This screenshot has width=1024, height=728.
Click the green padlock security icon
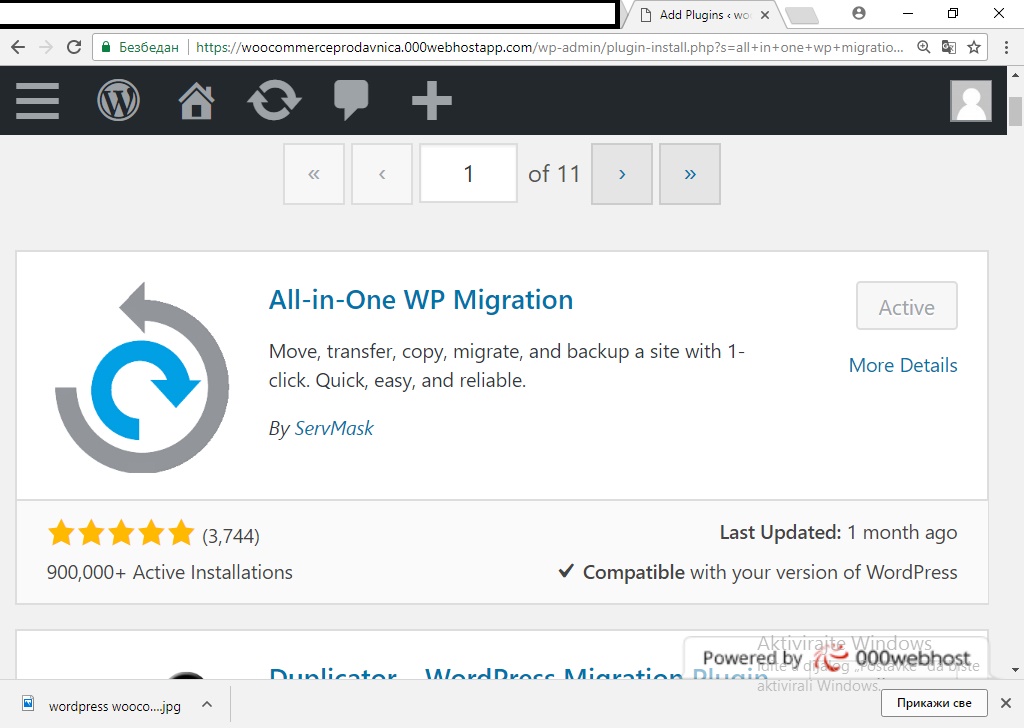tap(106, 47)
